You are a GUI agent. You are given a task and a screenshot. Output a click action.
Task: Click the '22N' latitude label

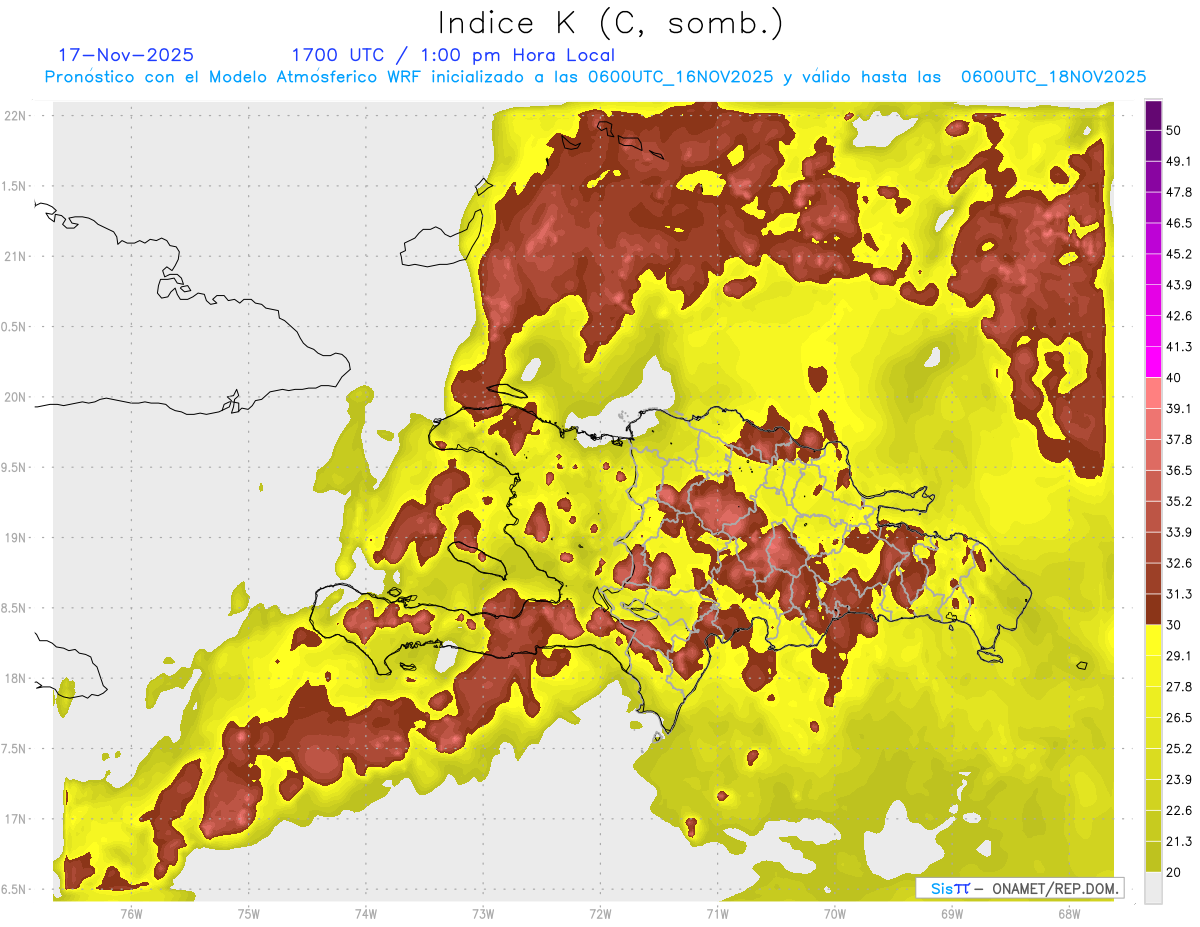[x=16, y=116]
